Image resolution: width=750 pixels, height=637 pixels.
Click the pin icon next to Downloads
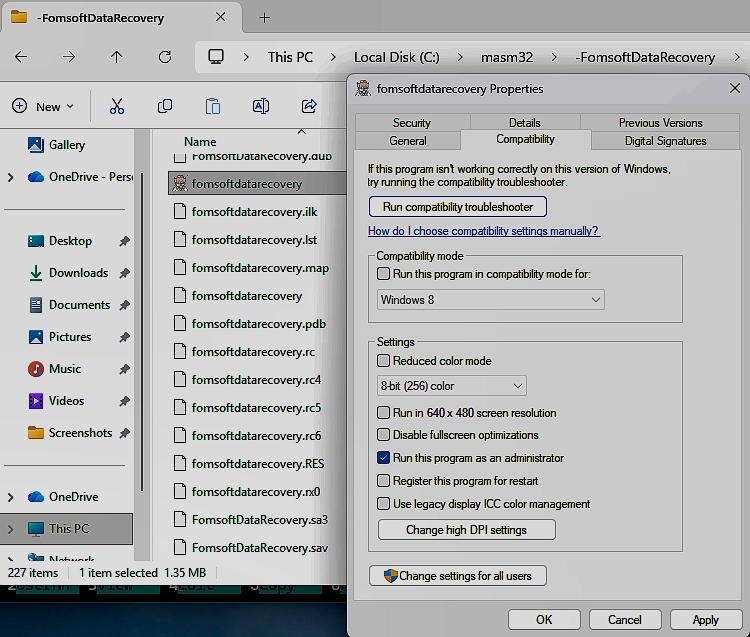[124, 273]
